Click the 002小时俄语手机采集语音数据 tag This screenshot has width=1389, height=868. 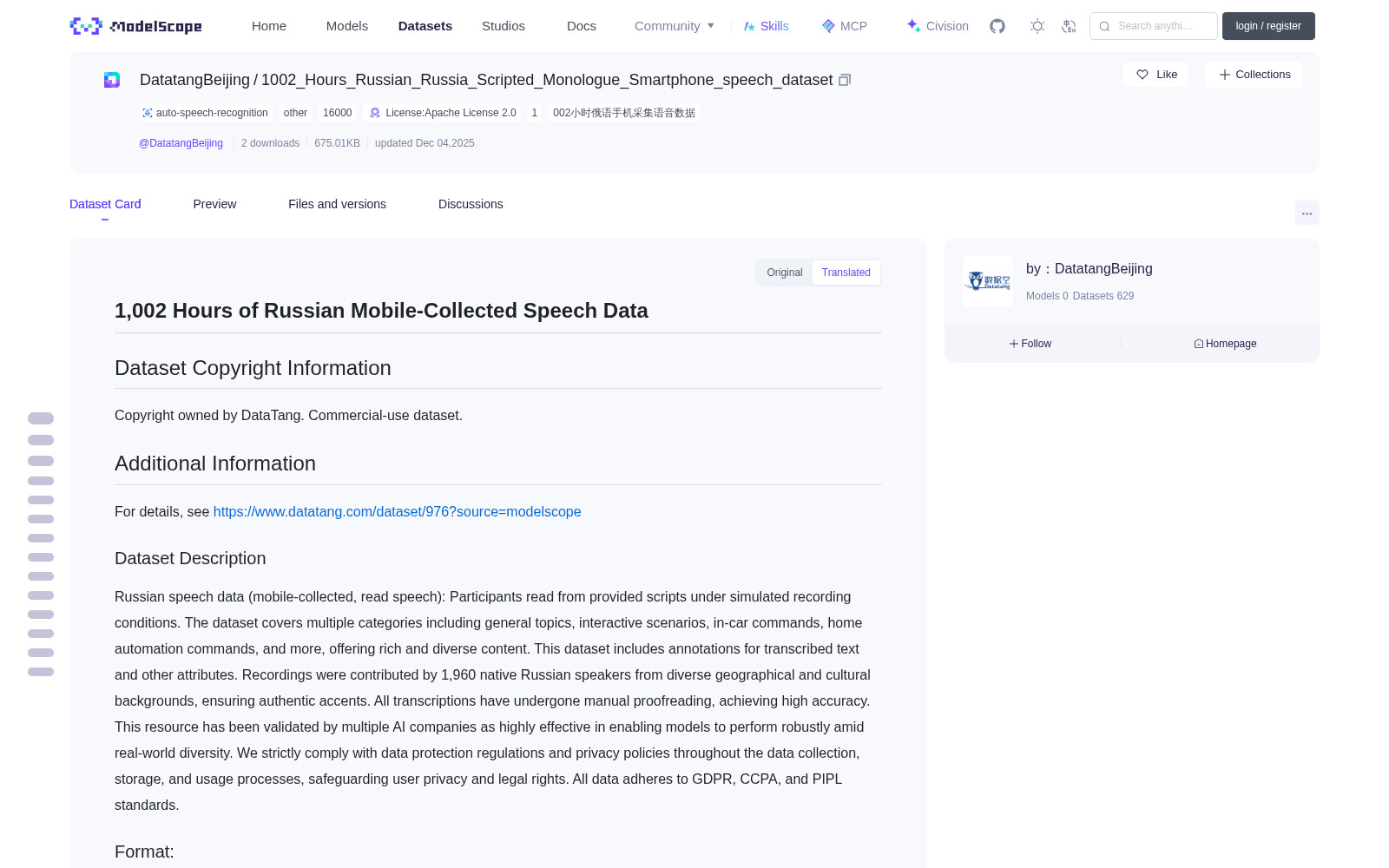(624, 113)
